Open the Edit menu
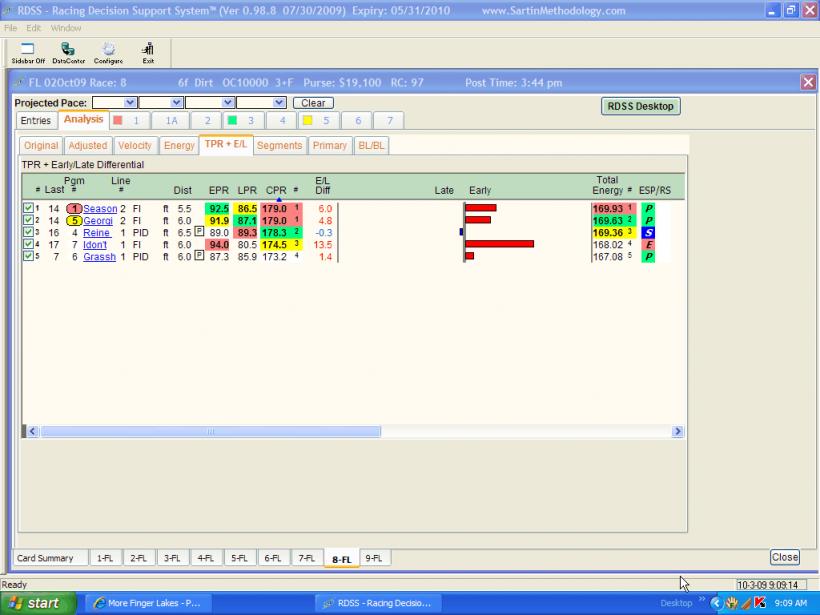Image resolution: width=820 pixels, height=615 pixels. point(33,28)
